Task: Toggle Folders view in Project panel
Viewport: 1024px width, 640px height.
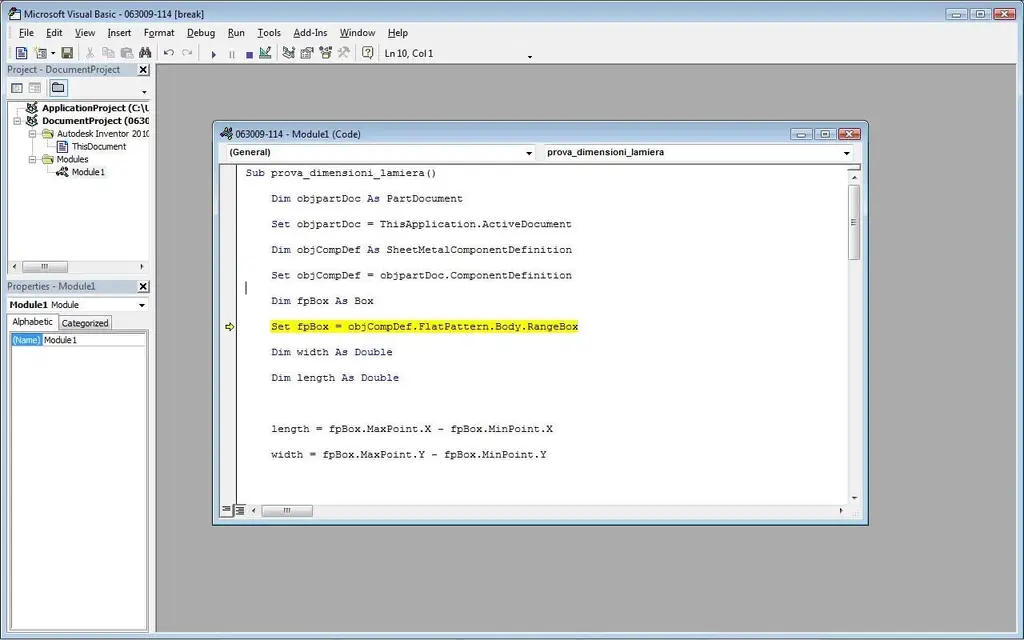Action: point(58,88)
